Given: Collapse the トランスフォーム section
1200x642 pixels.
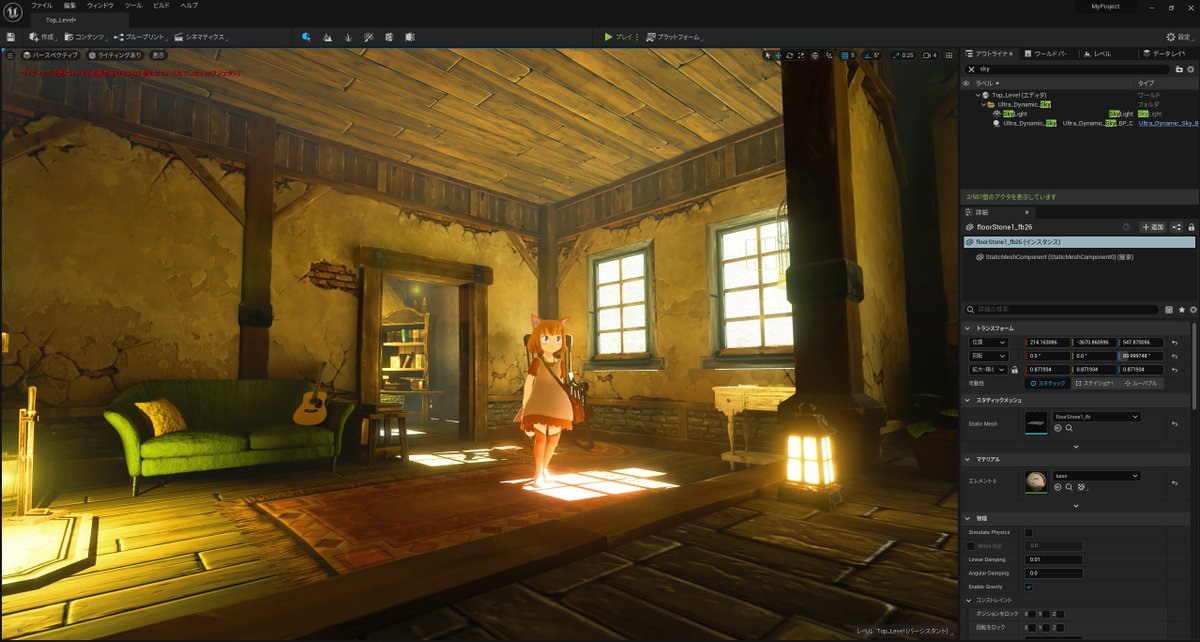Looking at the screenshot, I should (x=967, y=328).
